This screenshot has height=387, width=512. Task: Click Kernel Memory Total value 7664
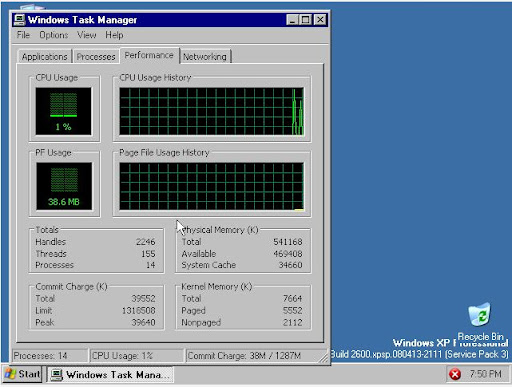293,298
